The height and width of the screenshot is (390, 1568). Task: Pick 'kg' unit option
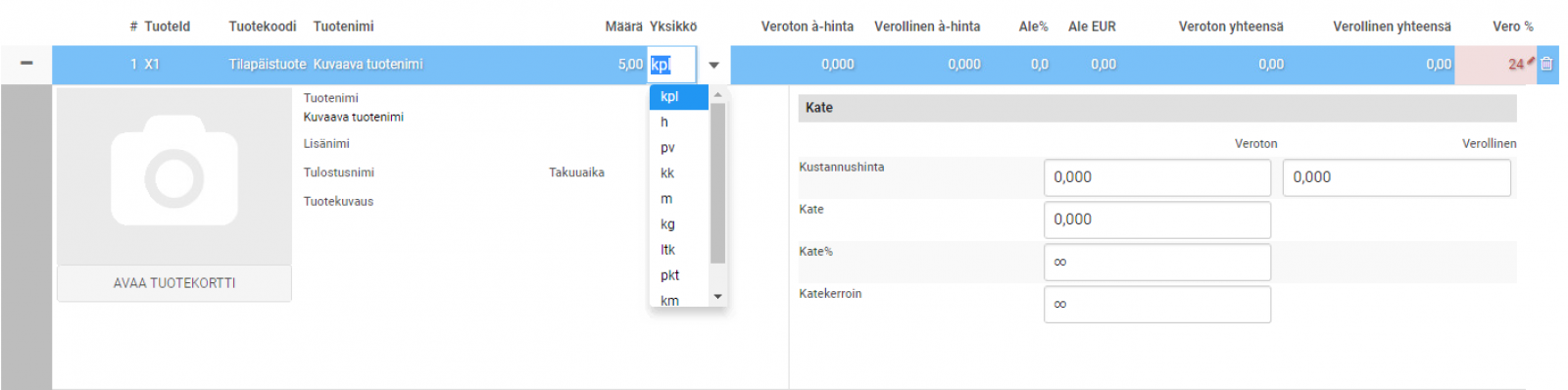(x=678, y=223)
